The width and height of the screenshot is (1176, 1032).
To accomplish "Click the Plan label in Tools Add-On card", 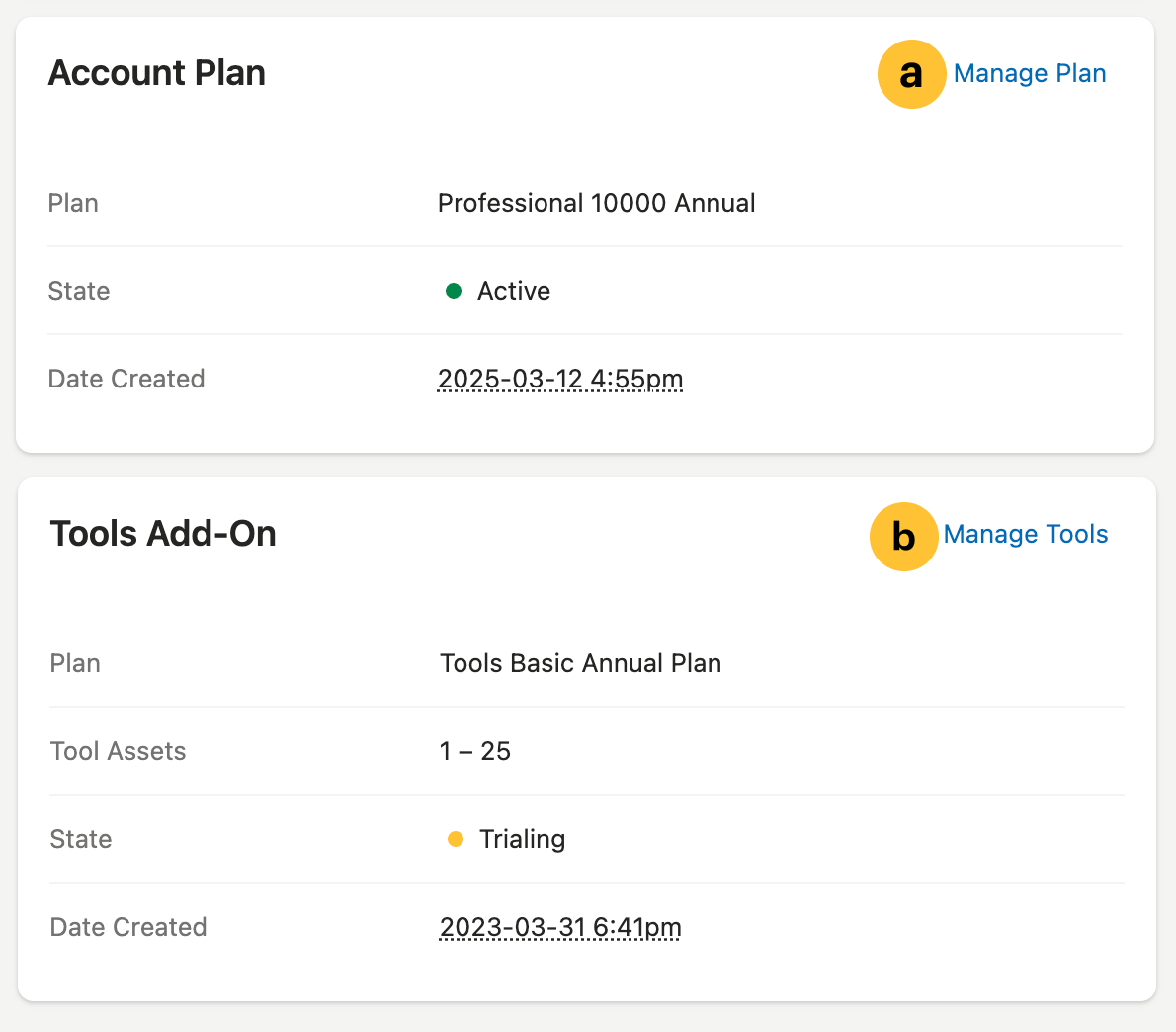I will (x=75, y=663).
